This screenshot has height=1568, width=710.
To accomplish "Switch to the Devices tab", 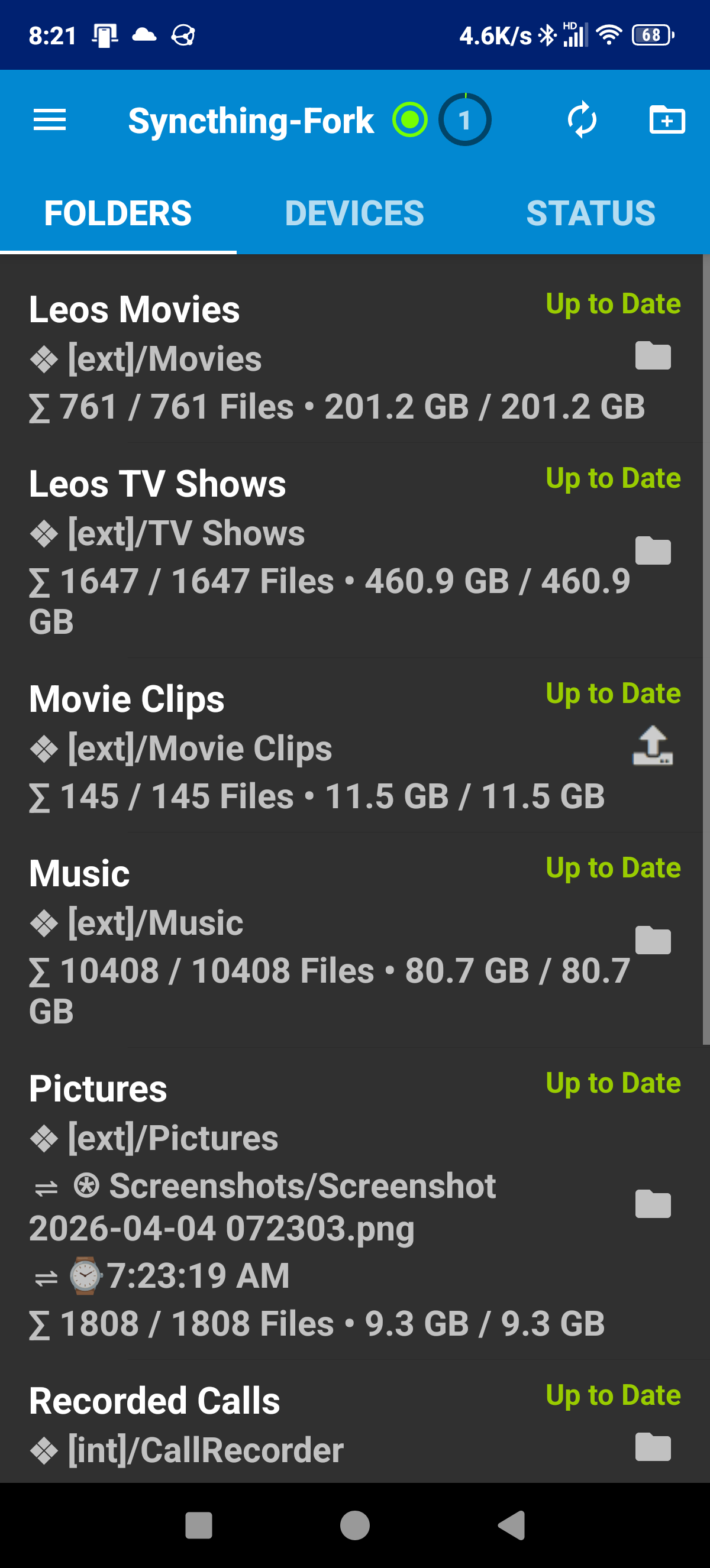I will 354,213.
